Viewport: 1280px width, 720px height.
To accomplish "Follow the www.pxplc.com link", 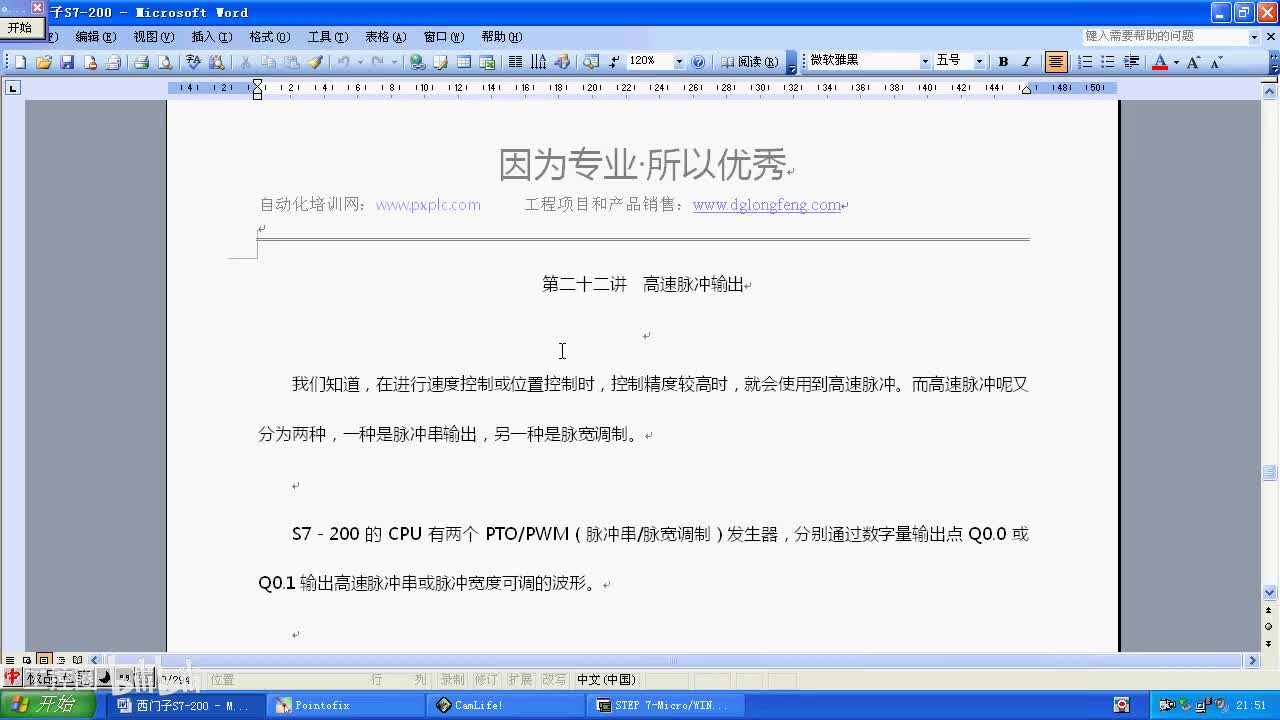I will pyautogui.click(x=428, y=205).
